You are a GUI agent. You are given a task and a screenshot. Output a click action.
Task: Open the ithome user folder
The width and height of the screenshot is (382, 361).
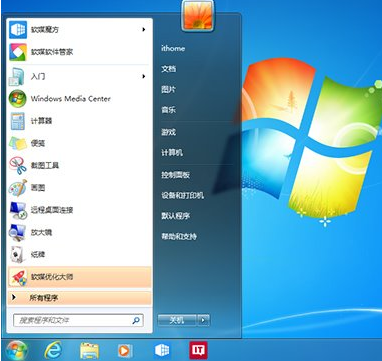point(173,48)
